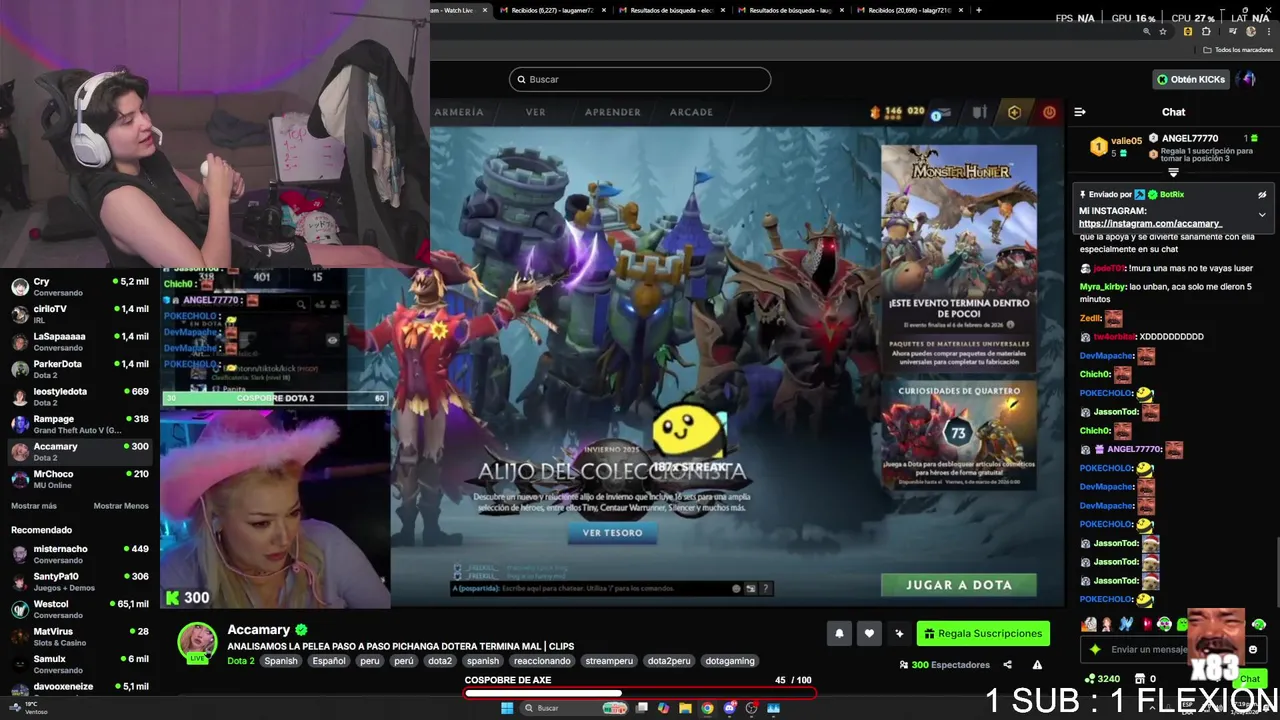Click the Dota 2 category link

(241, 661)
